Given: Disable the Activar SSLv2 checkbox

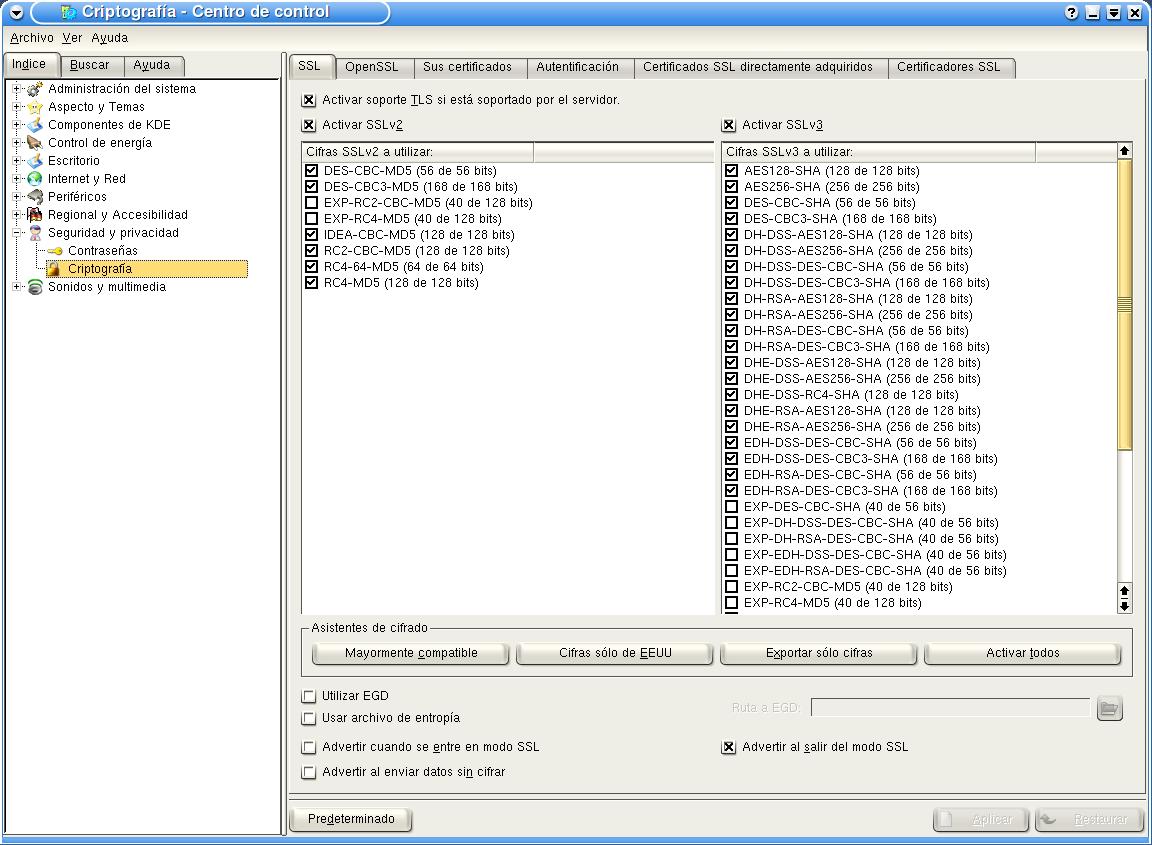Looking at the screenshot, I should coord(309,126).
